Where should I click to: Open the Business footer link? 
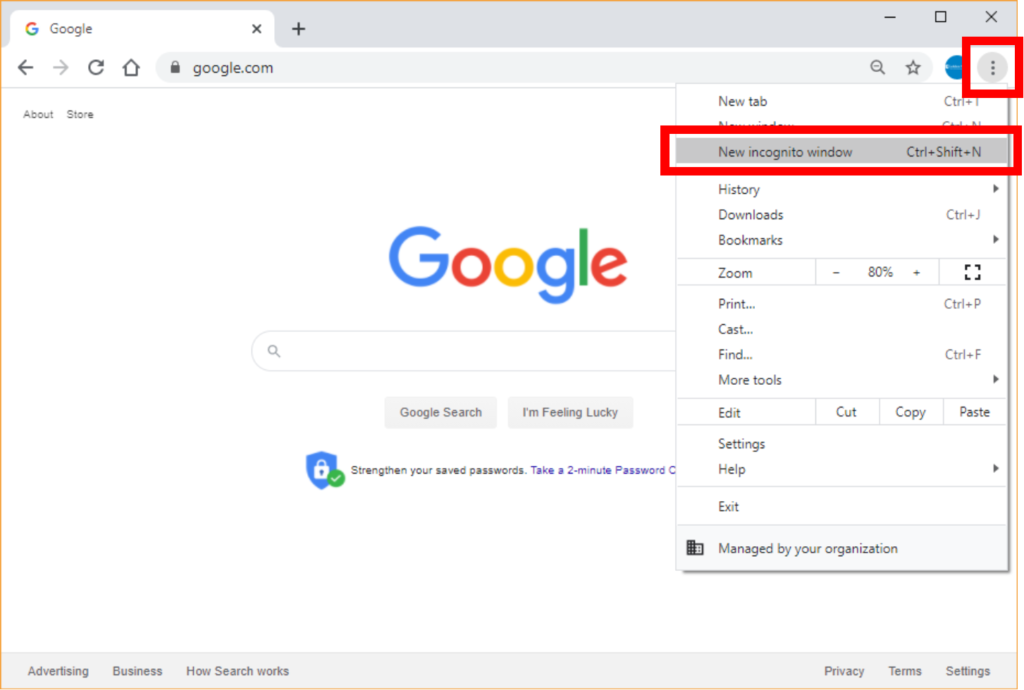(137, 671)
